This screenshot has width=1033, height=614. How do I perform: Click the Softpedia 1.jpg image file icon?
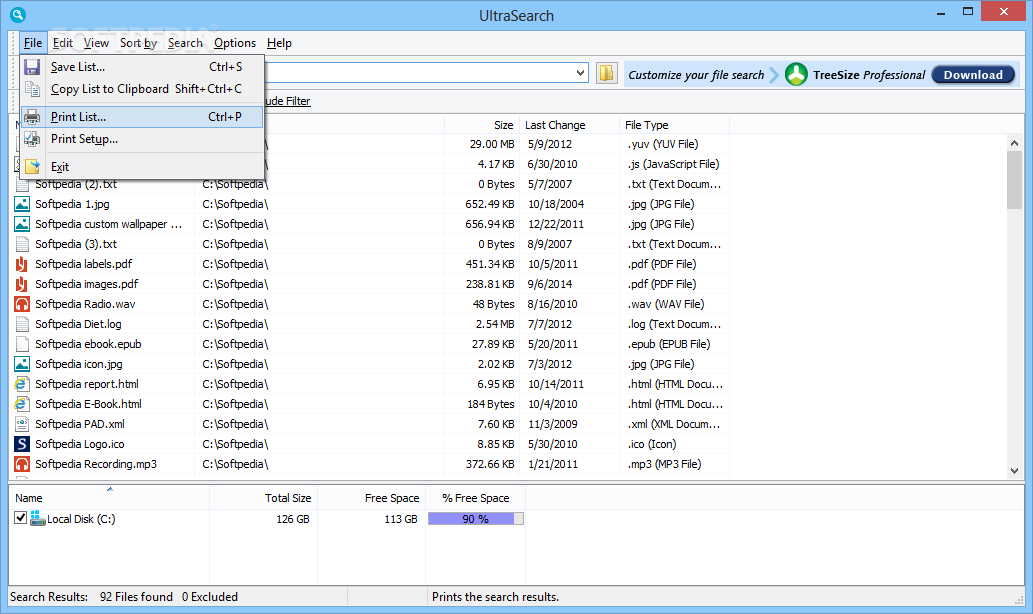point(22,204)
